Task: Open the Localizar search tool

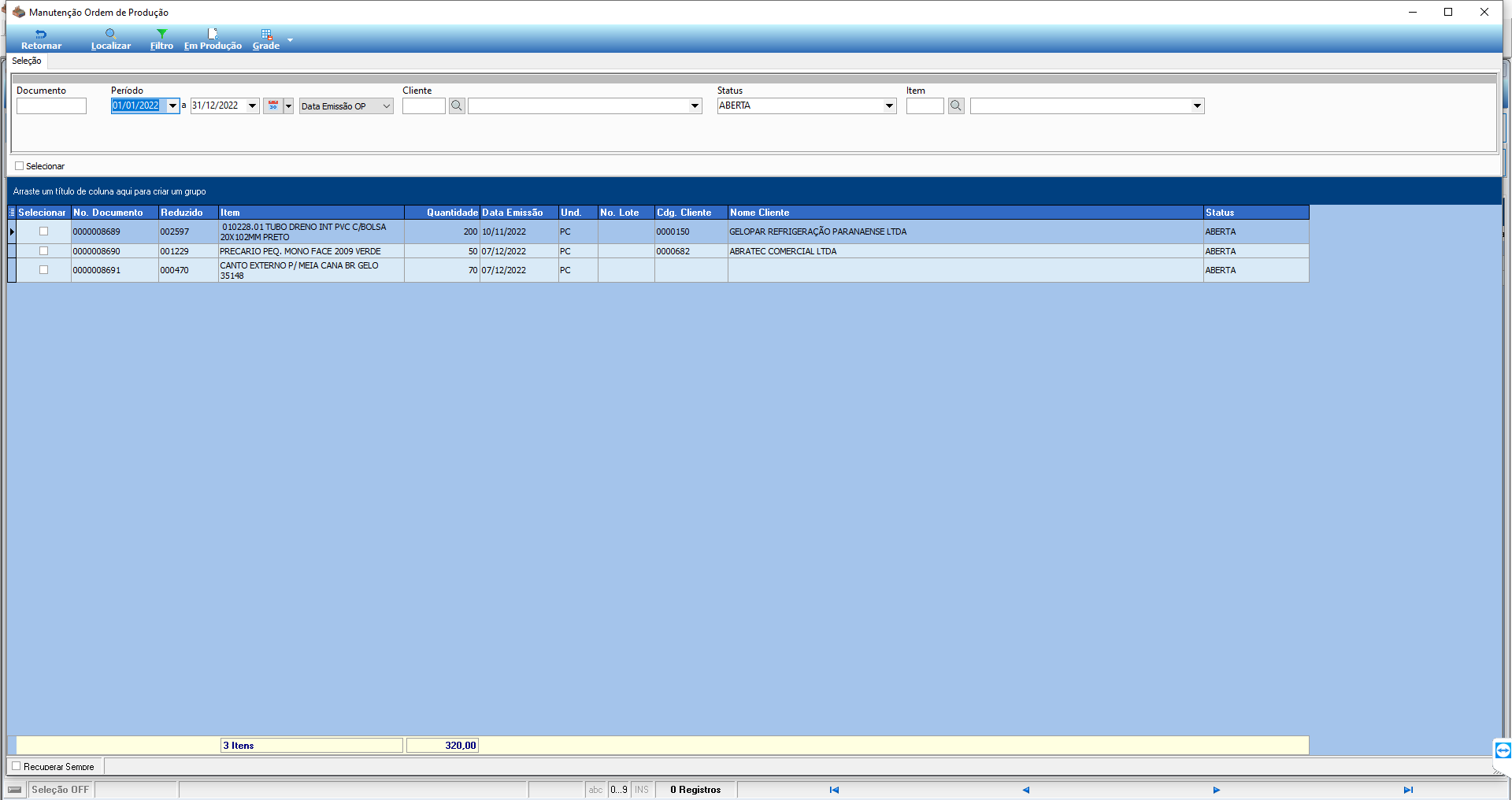Action: (x=111, y=39)
